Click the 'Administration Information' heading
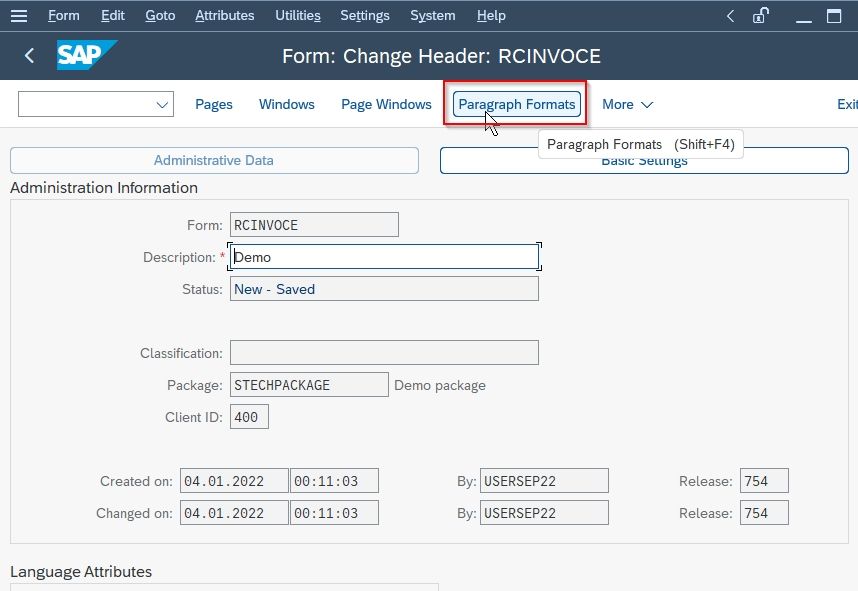Image resolution: width=858 pixels, height=591 pixels. 104,188
